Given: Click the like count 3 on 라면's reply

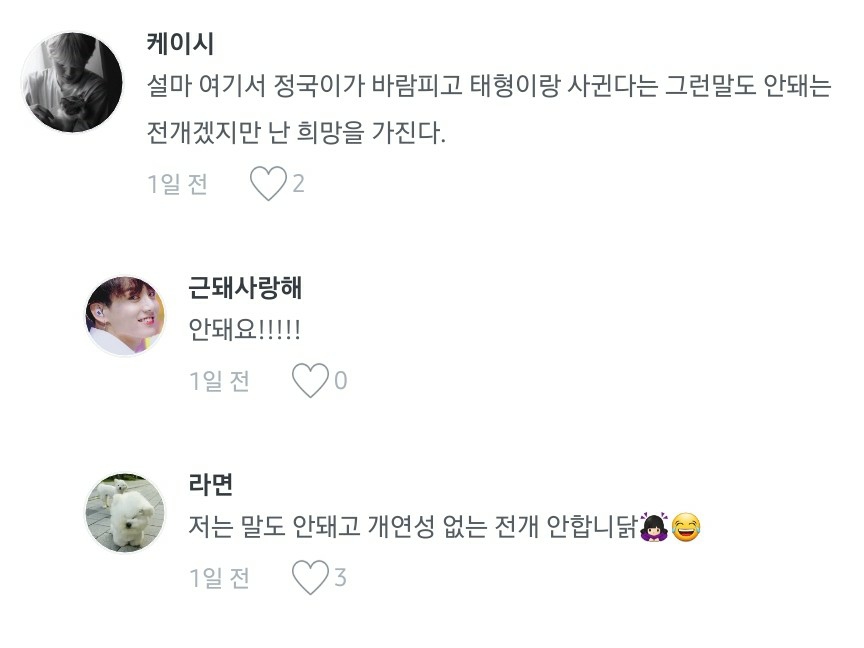Looking at the screenshot, I should click(341, 577).
